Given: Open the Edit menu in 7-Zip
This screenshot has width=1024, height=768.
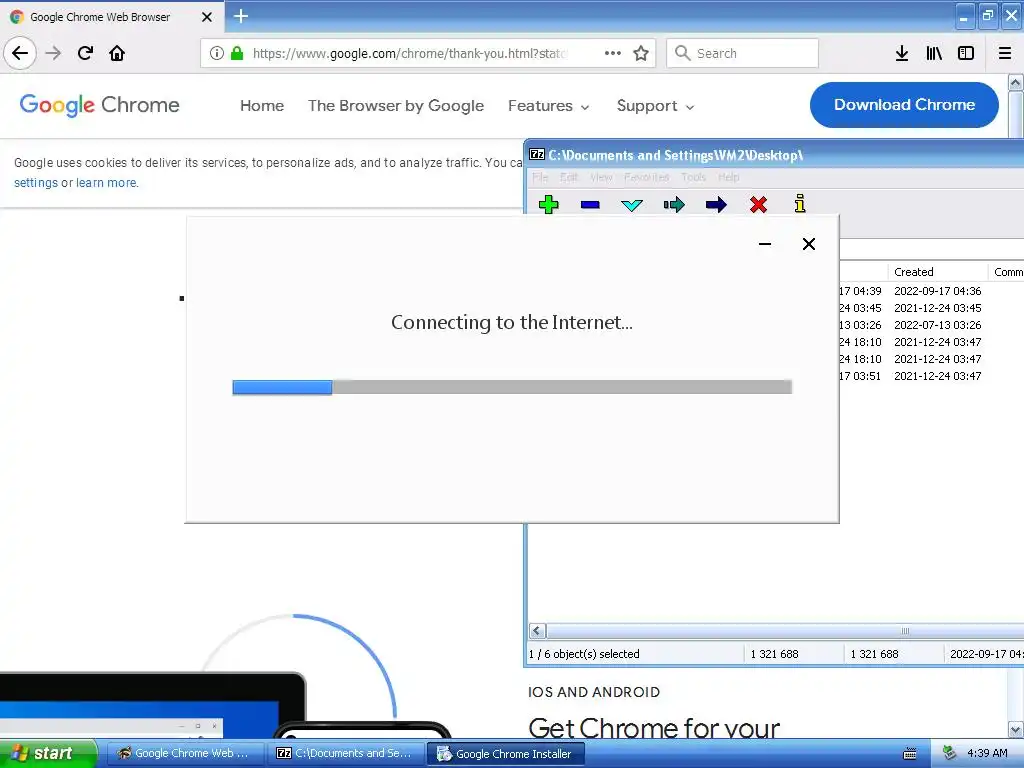Looking at the screenshot, I should click(x=569, y=177).
